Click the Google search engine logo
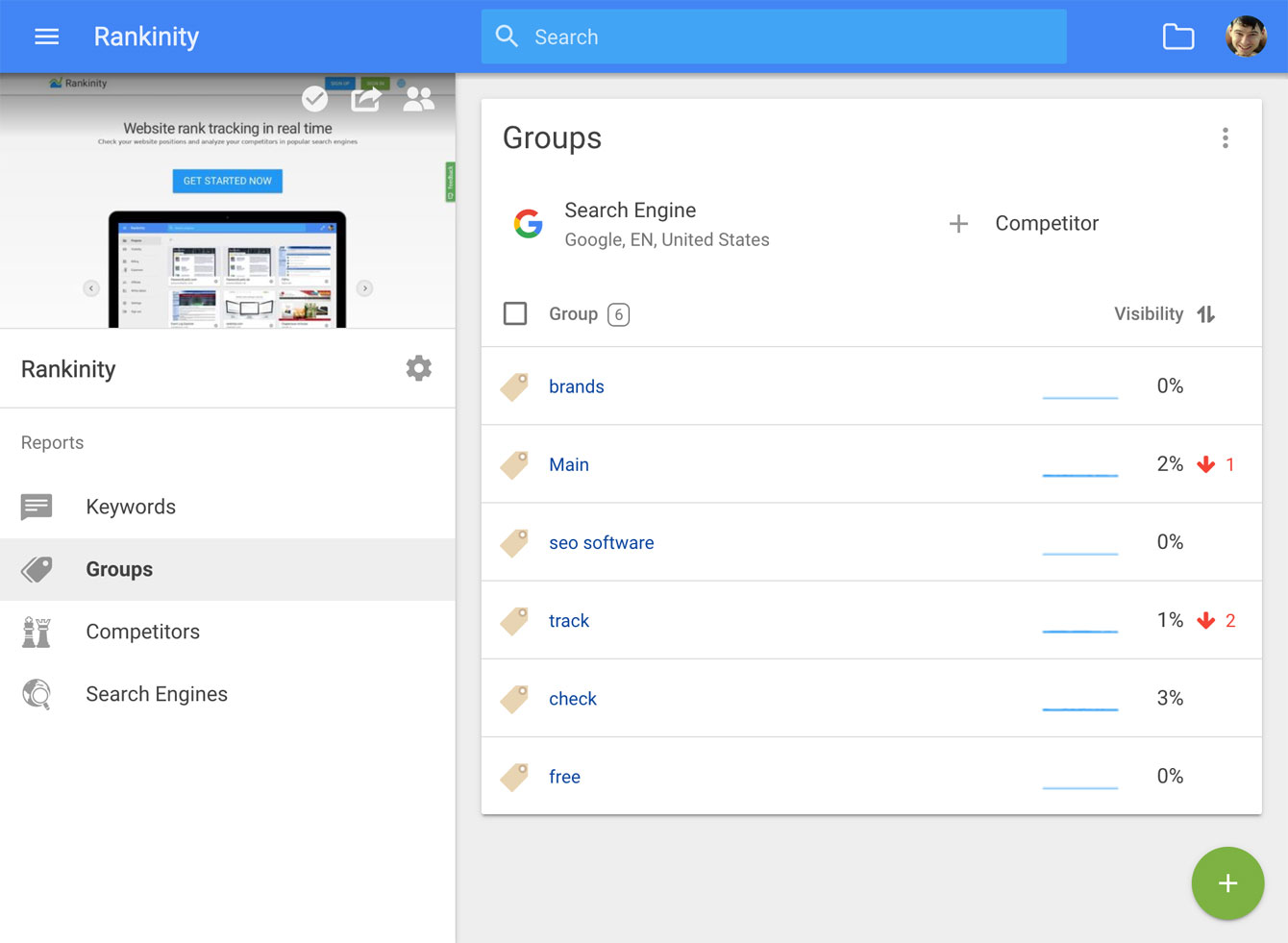This screenshot has height=943, width=1288. pyautogui.click(x=528, y=224)
